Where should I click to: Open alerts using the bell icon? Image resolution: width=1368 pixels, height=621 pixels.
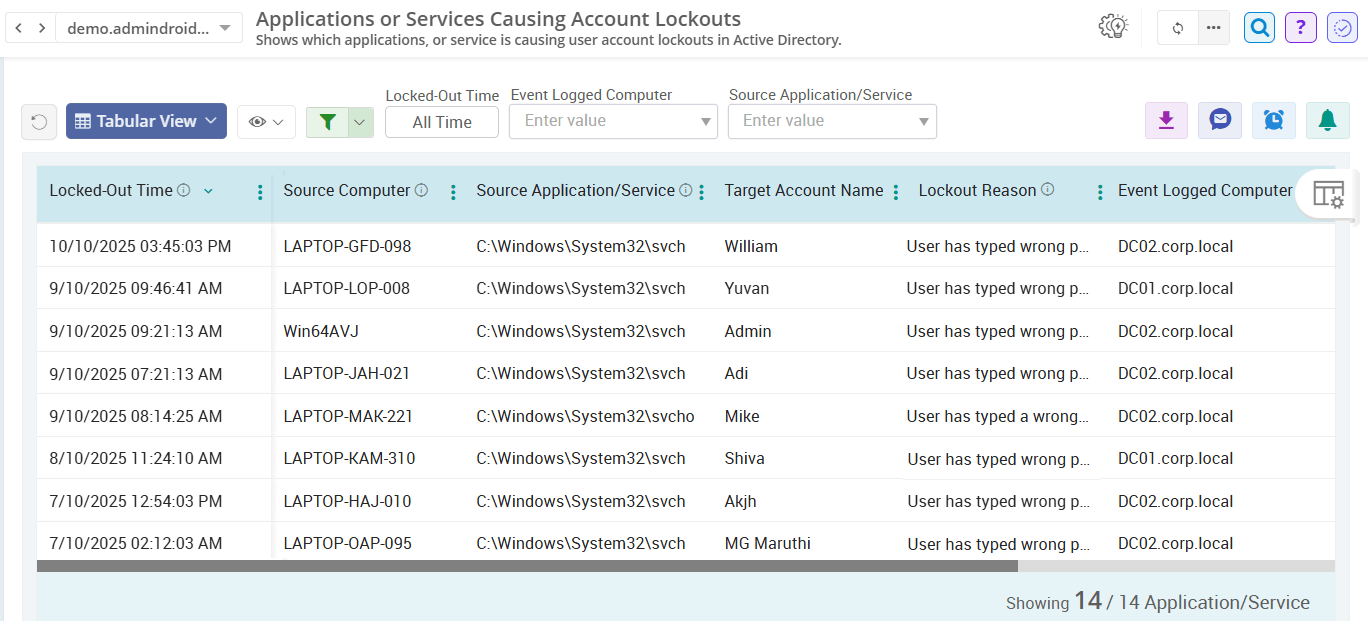click(1327, 119)
